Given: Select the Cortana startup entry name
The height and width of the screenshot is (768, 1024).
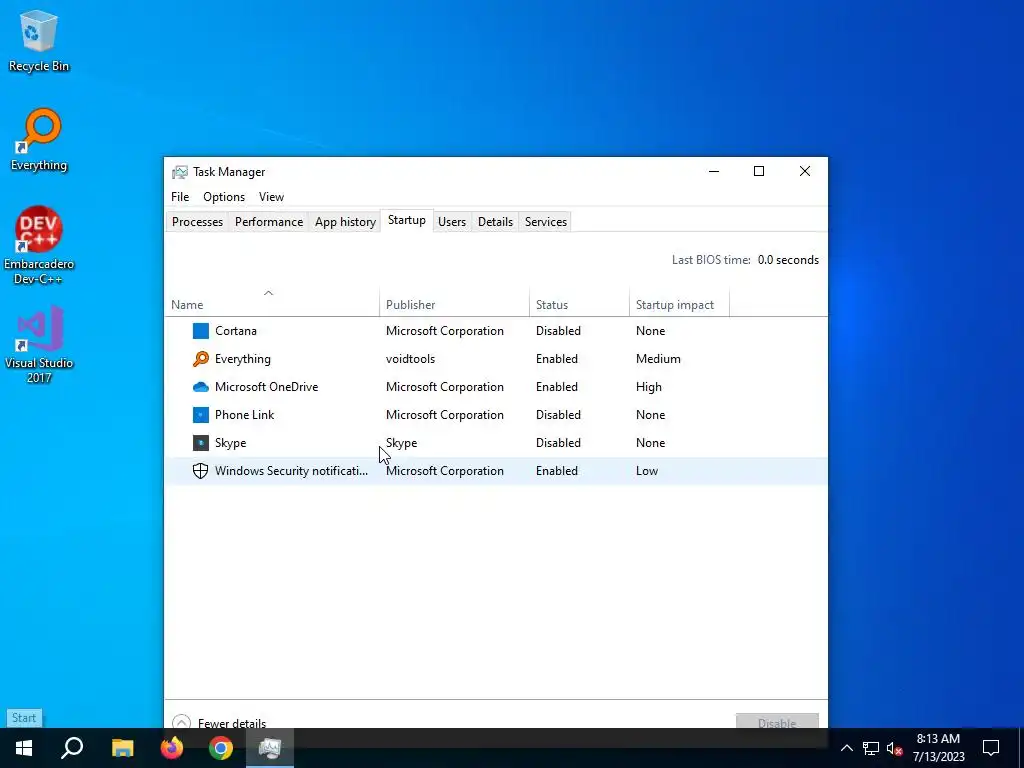Looking at the screenshot, I should pos(236,330).
